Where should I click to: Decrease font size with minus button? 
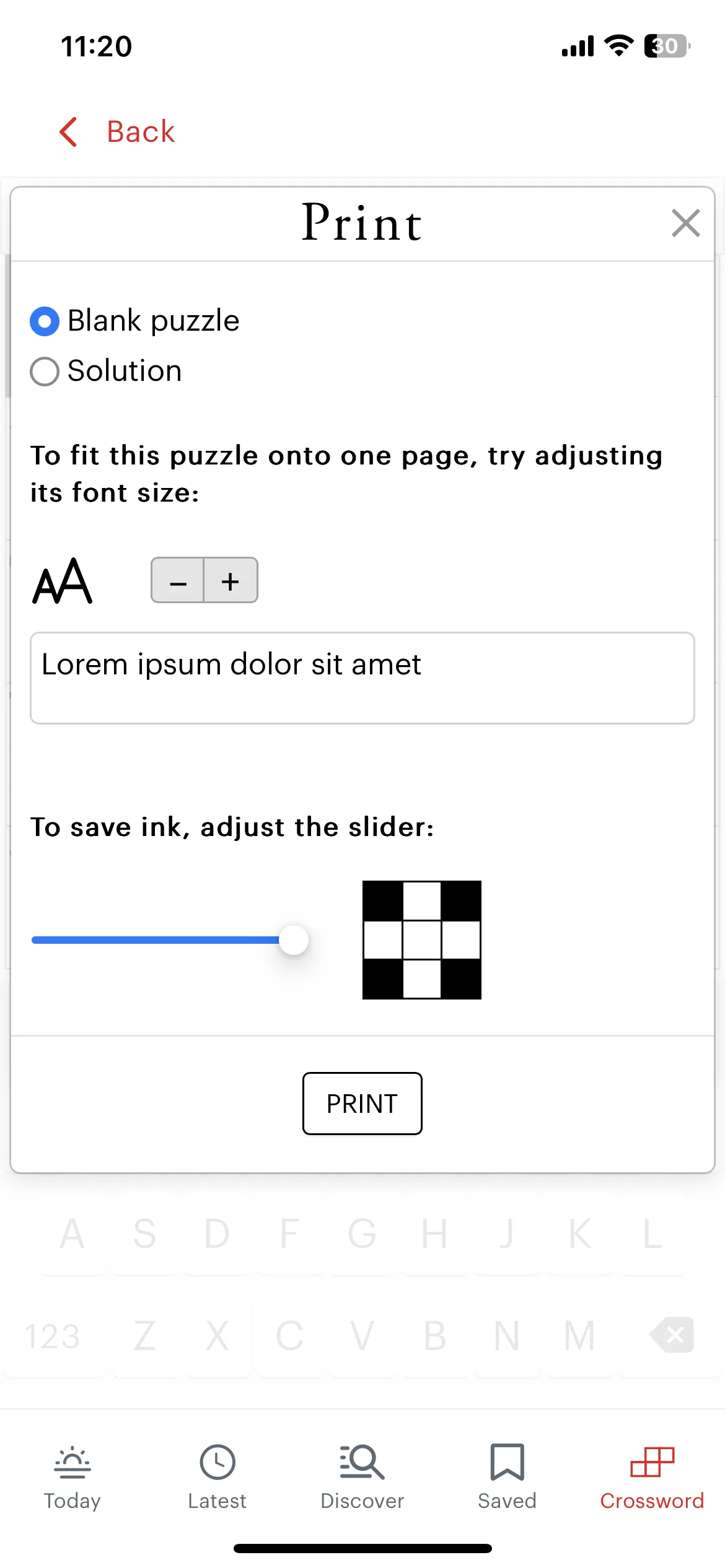pos(178,580)
